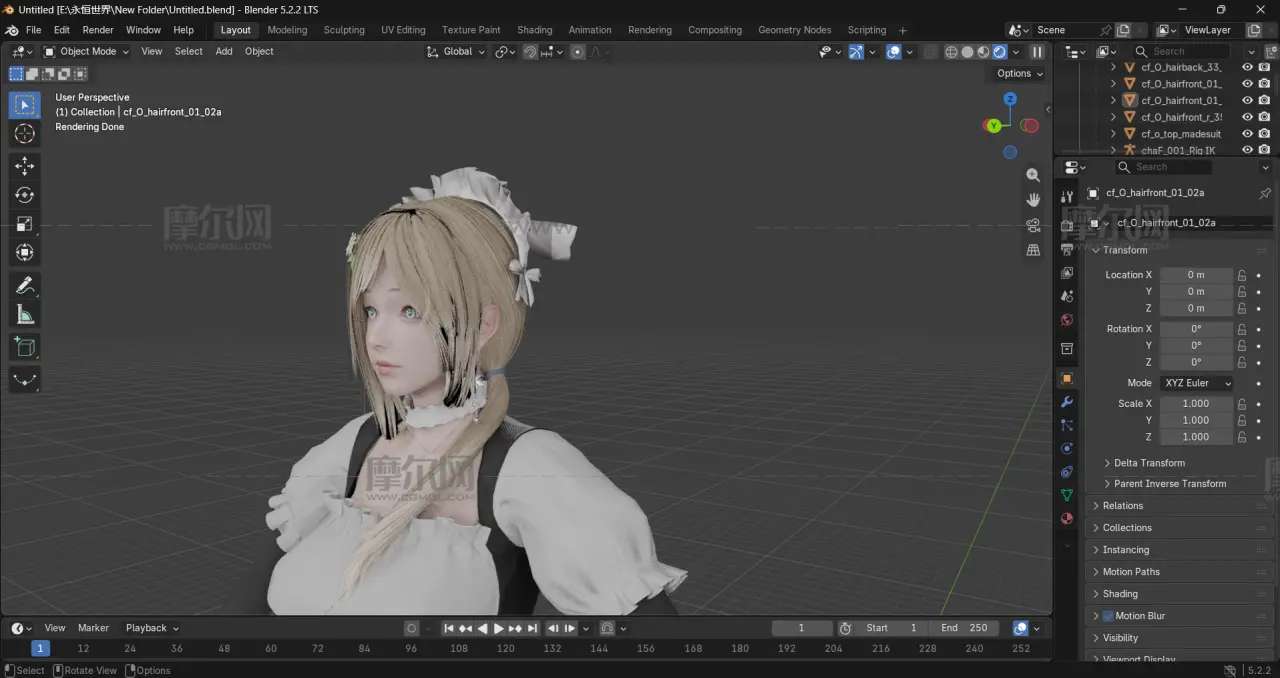
Task: Open the Object Mode dropdown
Action: tap(86, 52)
